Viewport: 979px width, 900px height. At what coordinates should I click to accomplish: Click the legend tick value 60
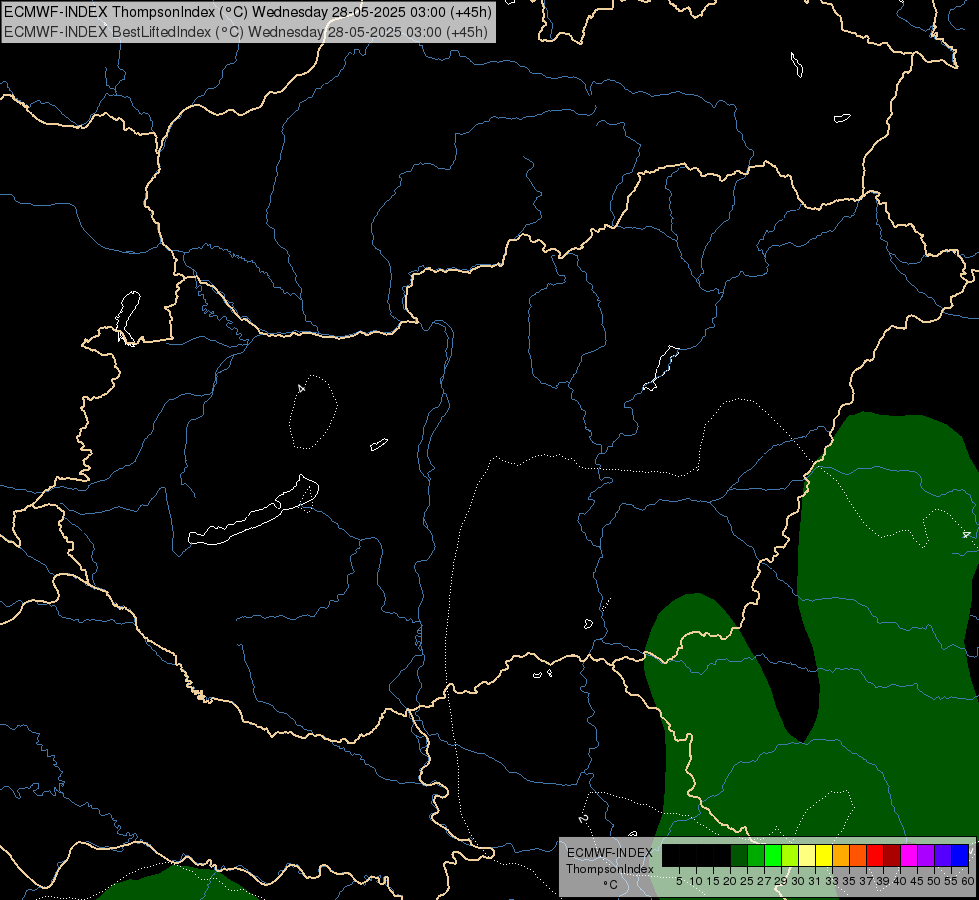967,881
